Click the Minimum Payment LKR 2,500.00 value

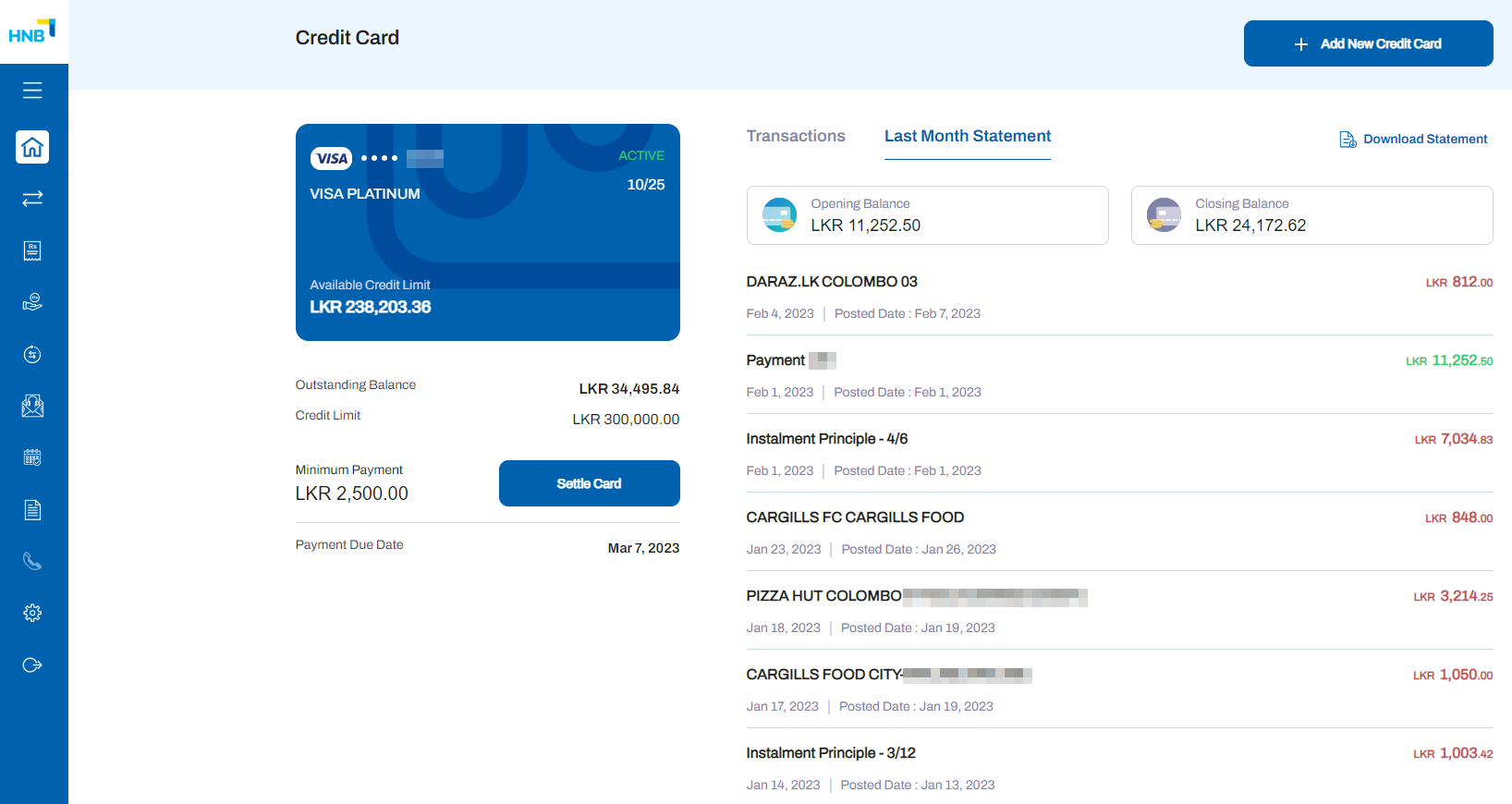coord(352,493)
